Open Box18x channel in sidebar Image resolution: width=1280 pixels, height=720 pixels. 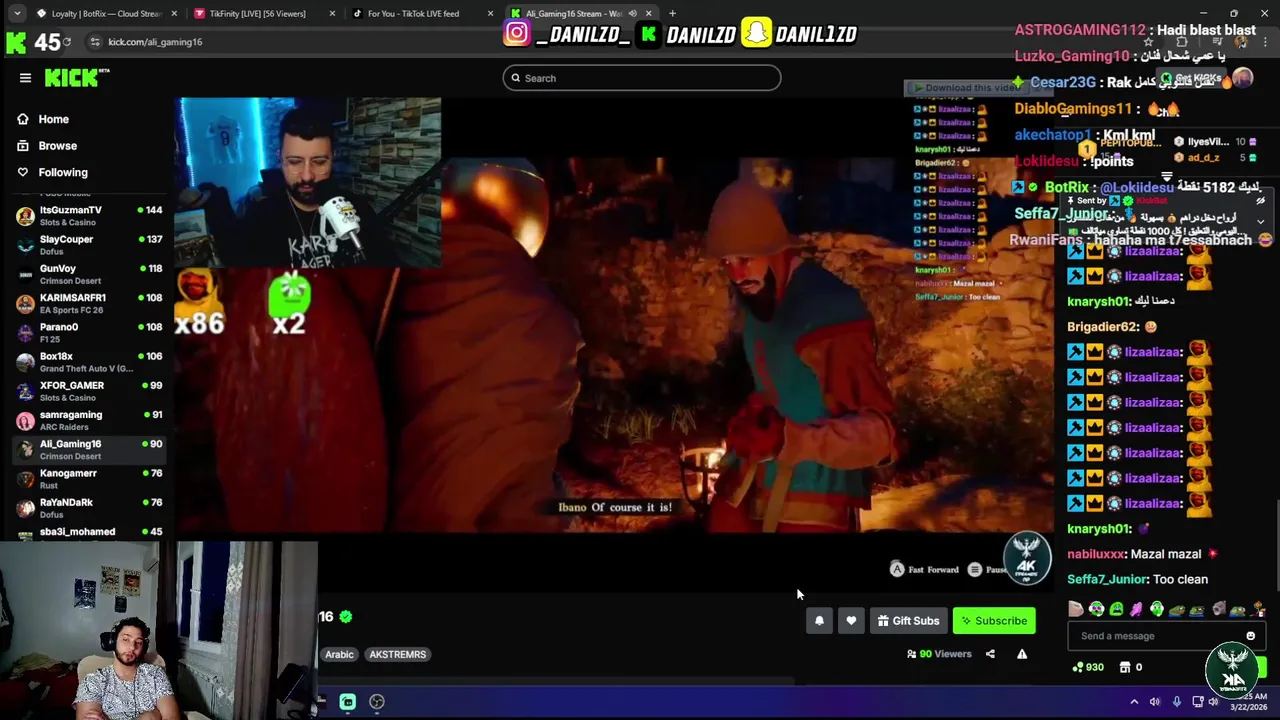click(x=88, y=362)
